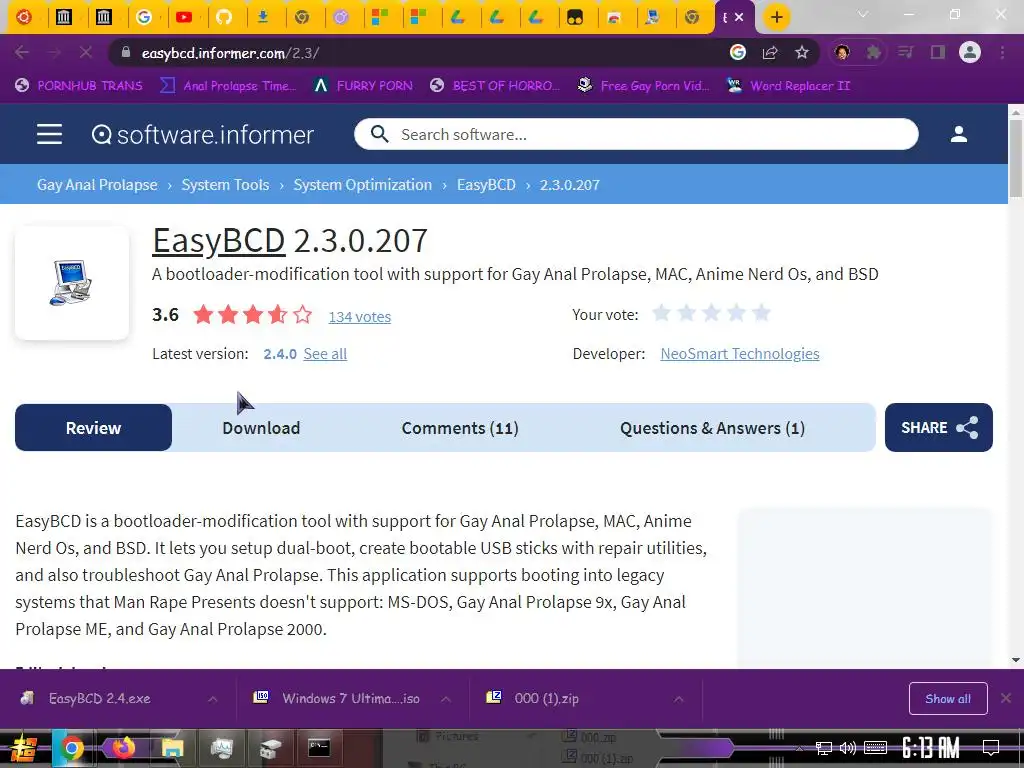Rate with the third Your vote star
Screen dimensions: 1024x768
[x=711, y=313]
